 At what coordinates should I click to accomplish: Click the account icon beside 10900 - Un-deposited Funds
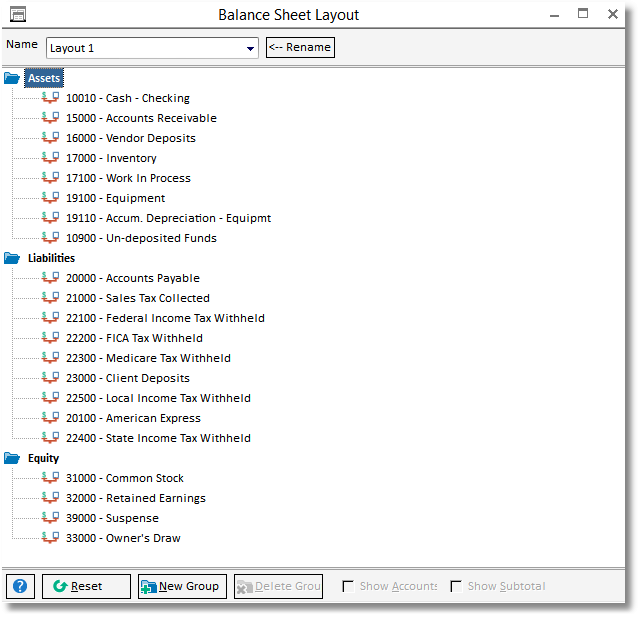click(51, 238)
